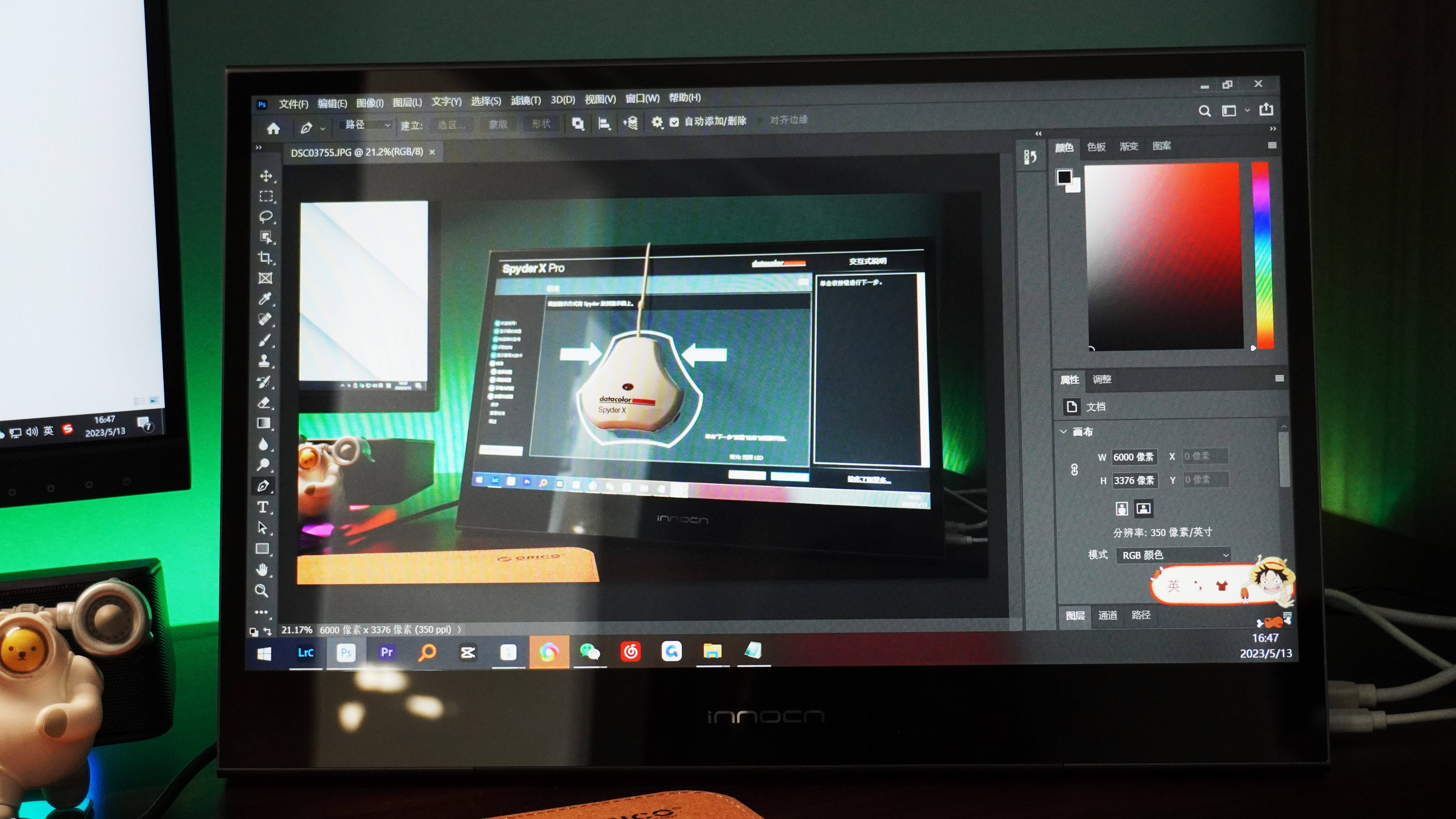The image size is (1456, 819).
Task: Open the Properties panel flyout menu
Action: tap(1280, 378)
